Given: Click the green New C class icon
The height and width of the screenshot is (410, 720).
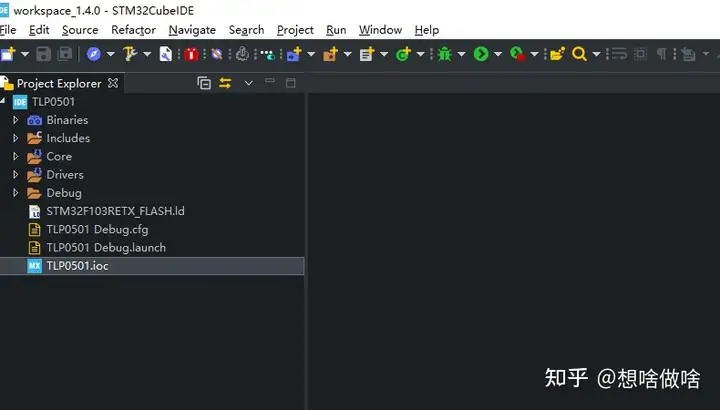Looking at the screenshot, I should pos(403,54).
